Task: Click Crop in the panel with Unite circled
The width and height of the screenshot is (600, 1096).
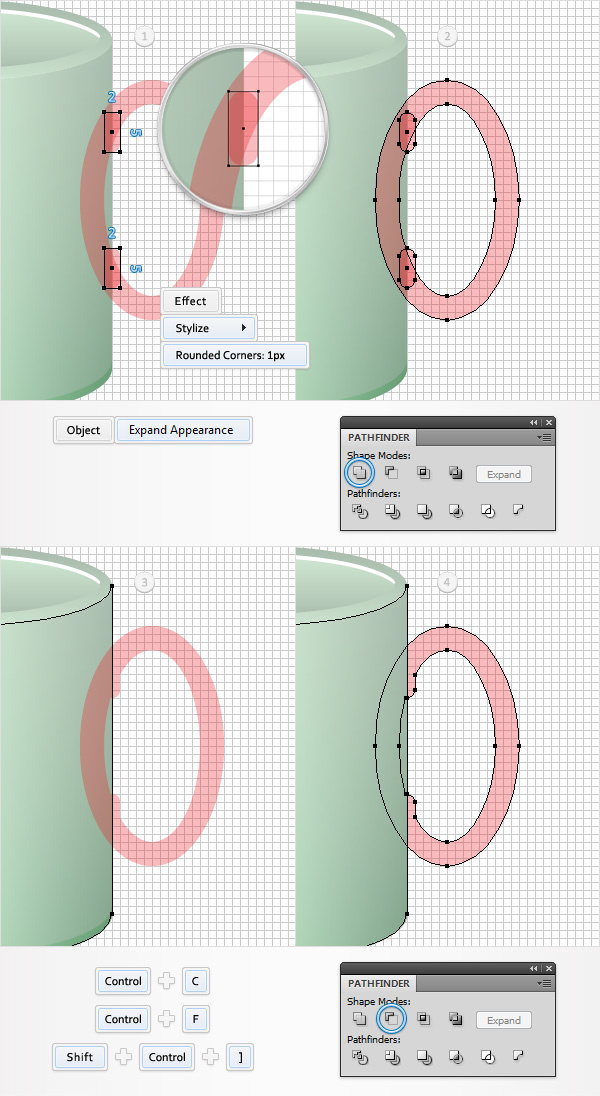Action: (456, 511)
